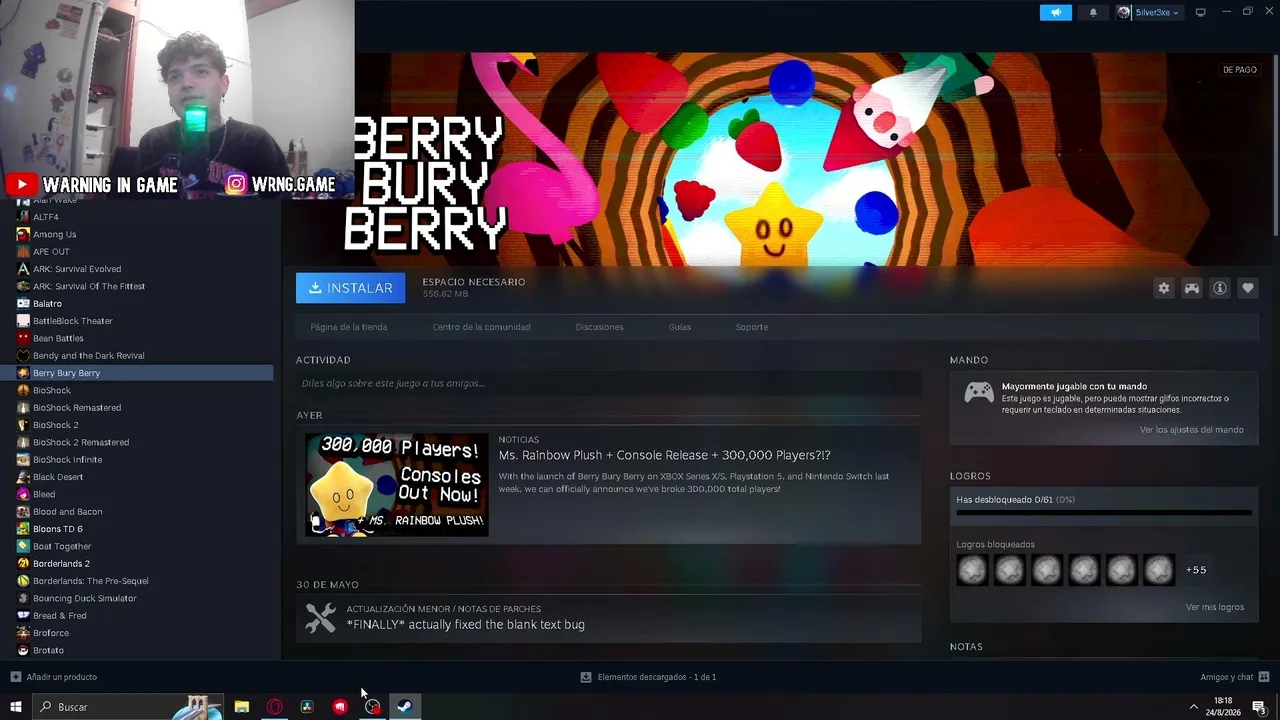Open Centro de la comunidad tab
Viewport: 1280px width, 720px height.
[x=481, y=327]
